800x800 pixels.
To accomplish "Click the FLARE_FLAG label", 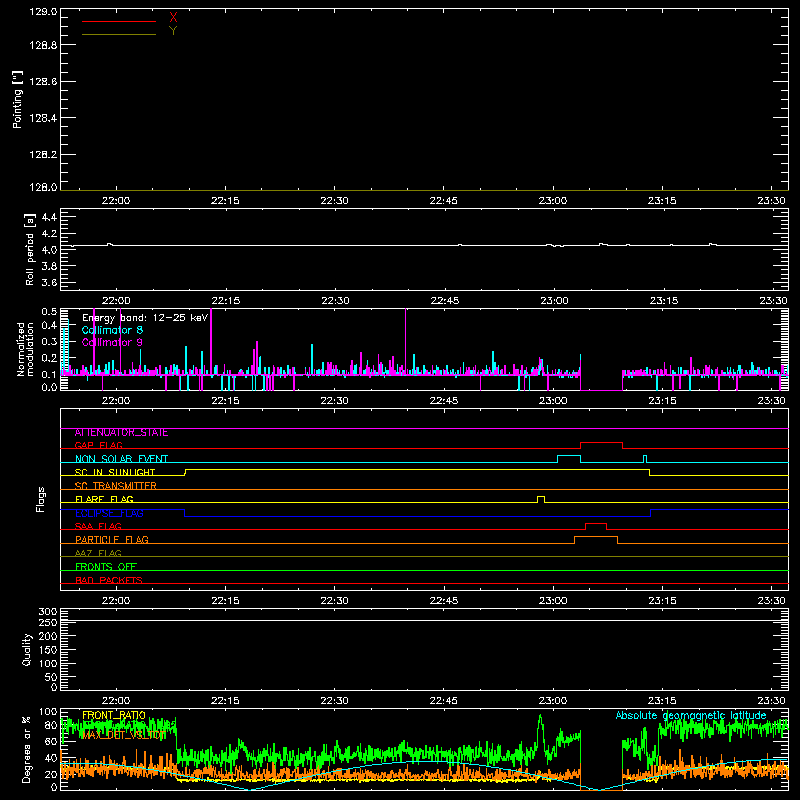I will coord(104,499).
